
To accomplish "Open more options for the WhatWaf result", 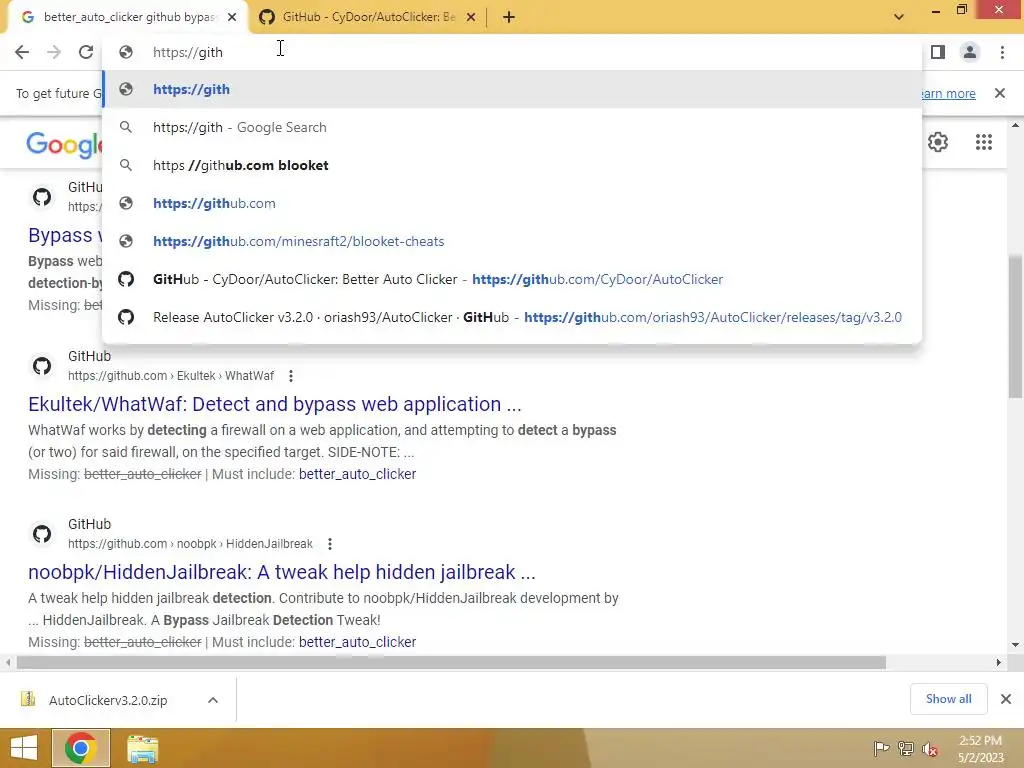I will (291, 376).
